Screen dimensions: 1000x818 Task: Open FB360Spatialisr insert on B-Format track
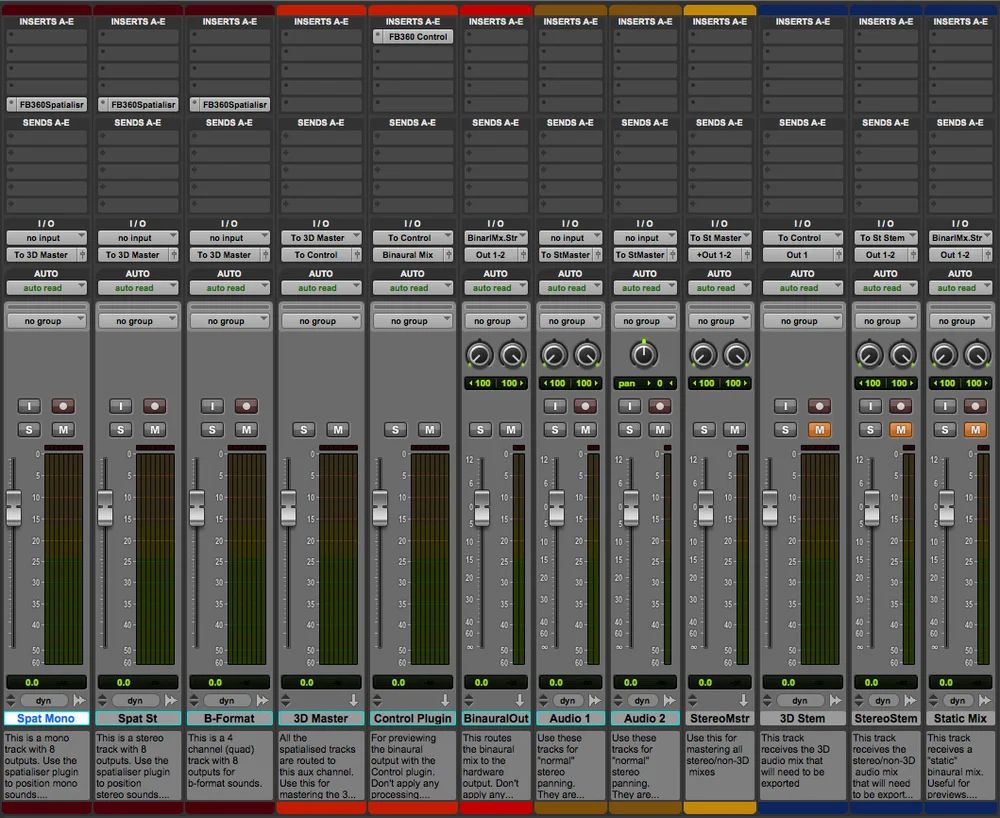pyautogui.click(x=230, y=105)
